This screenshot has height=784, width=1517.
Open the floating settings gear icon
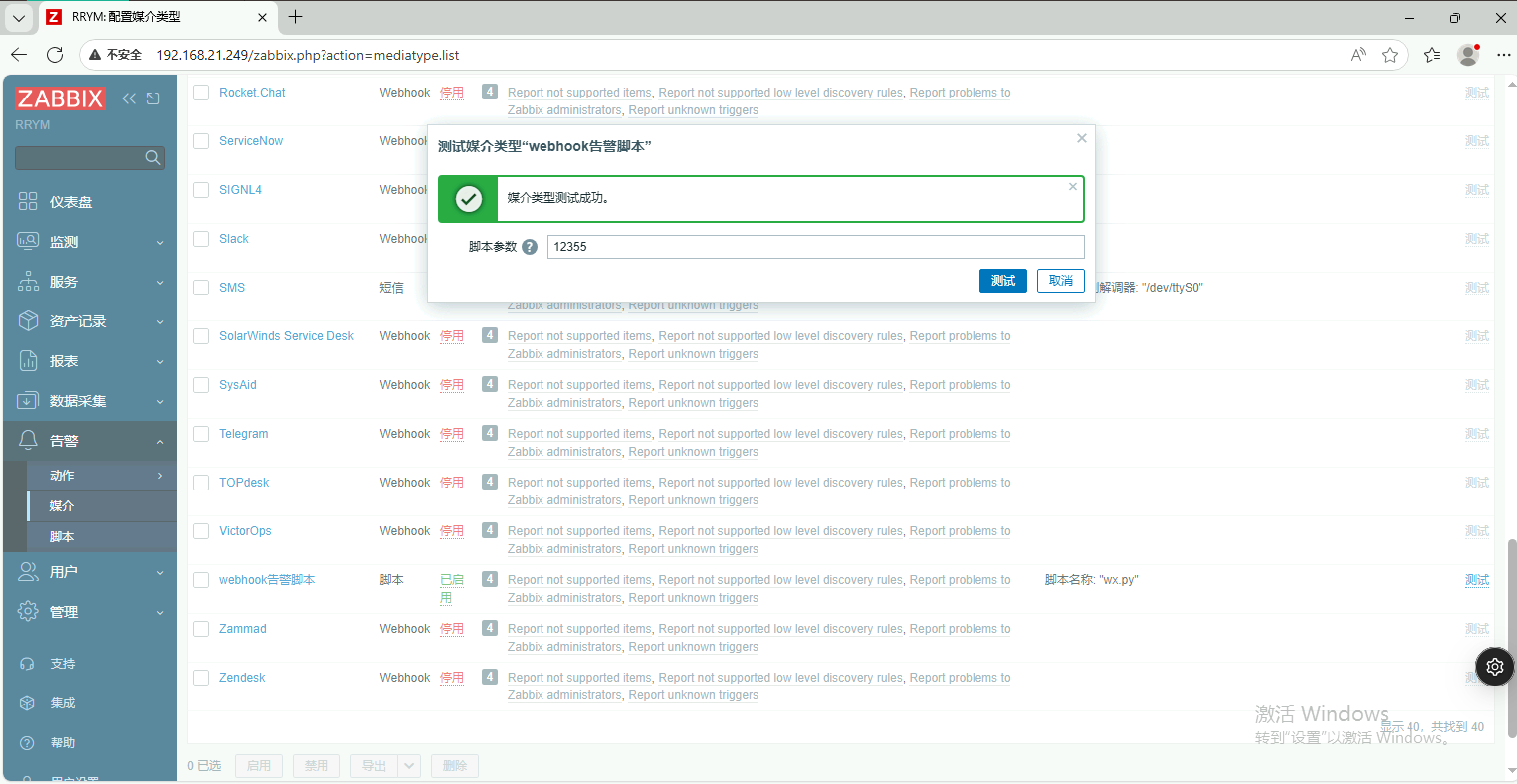[1494, 667]
